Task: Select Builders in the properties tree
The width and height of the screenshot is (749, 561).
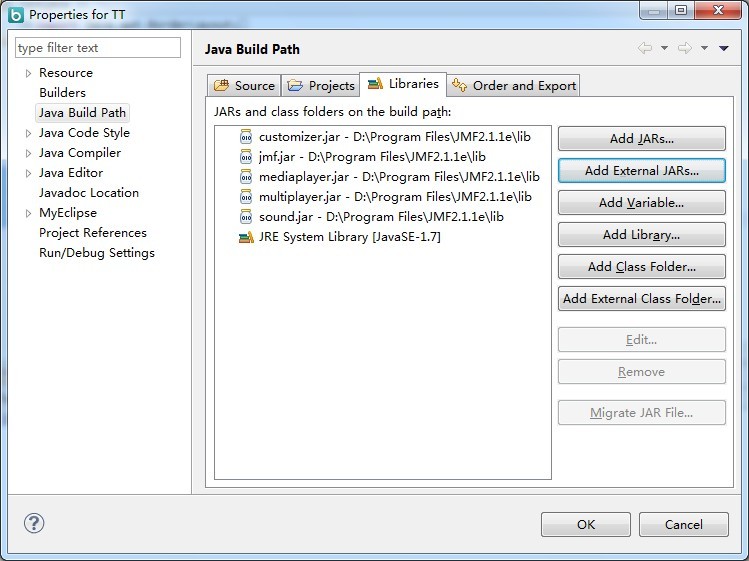Action: [x=63, y=93]
